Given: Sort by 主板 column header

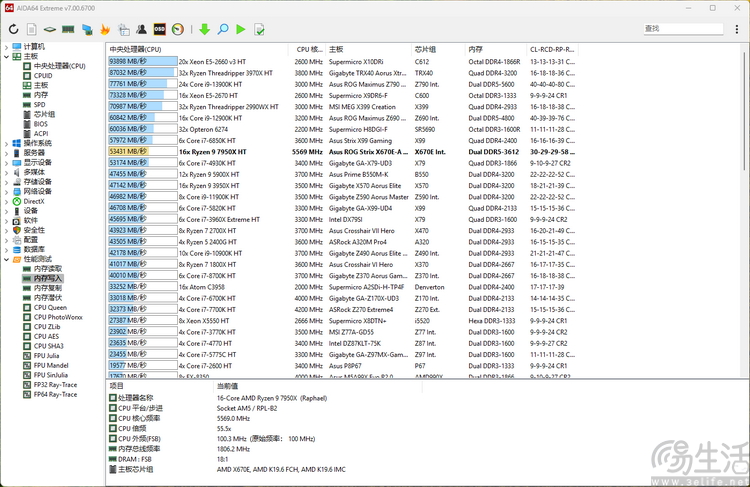Looking at the screenshot, I should point(368,49).
